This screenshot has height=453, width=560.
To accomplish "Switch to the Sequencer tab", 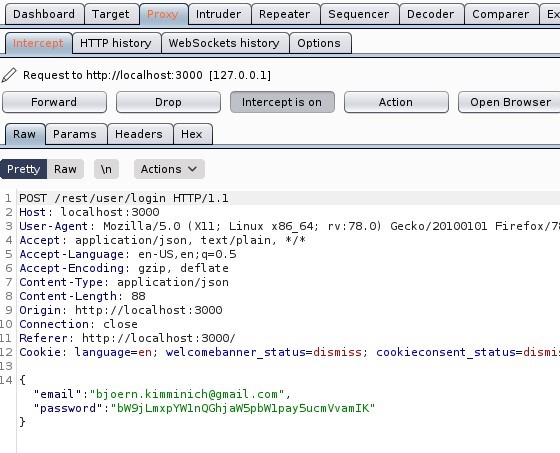I will click(x=359, y=14).
